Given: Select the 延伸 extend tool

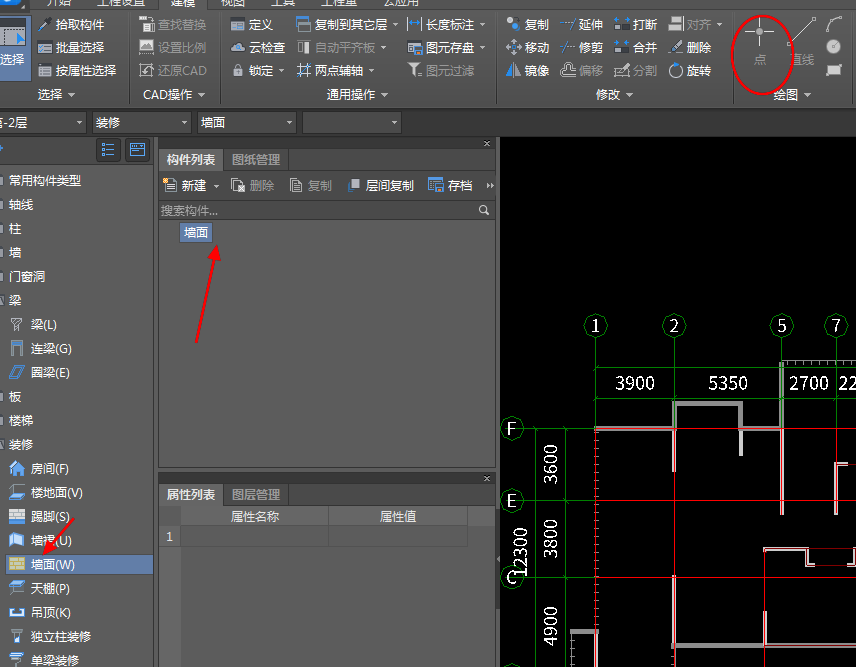Looking at the screenshot, I should pyautogui.click(x=581, y=25).
